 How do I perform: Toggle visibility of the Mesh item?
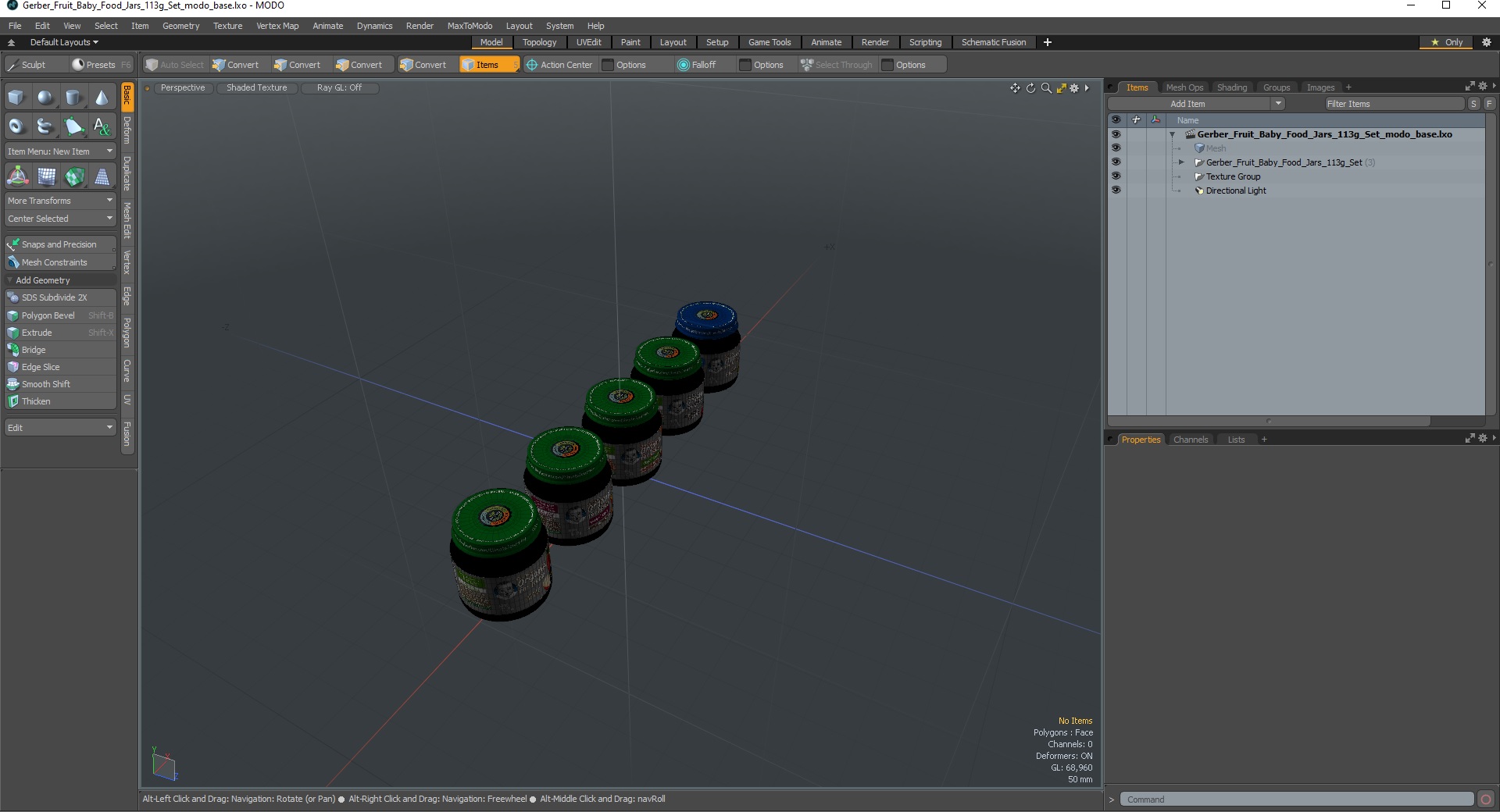coord(1116,148)
